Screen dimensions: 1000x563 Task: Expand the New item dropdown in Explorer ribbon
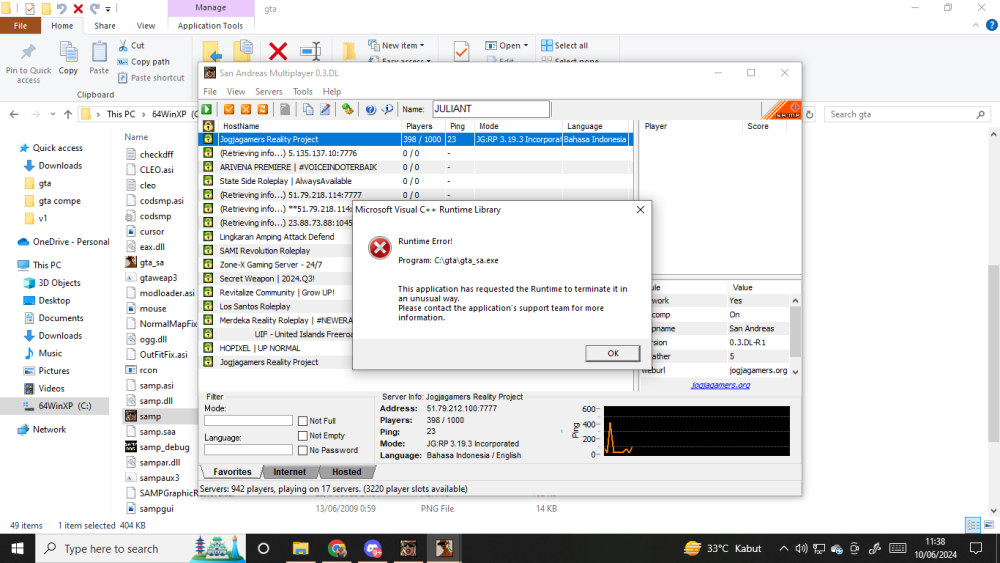[422, 46]
